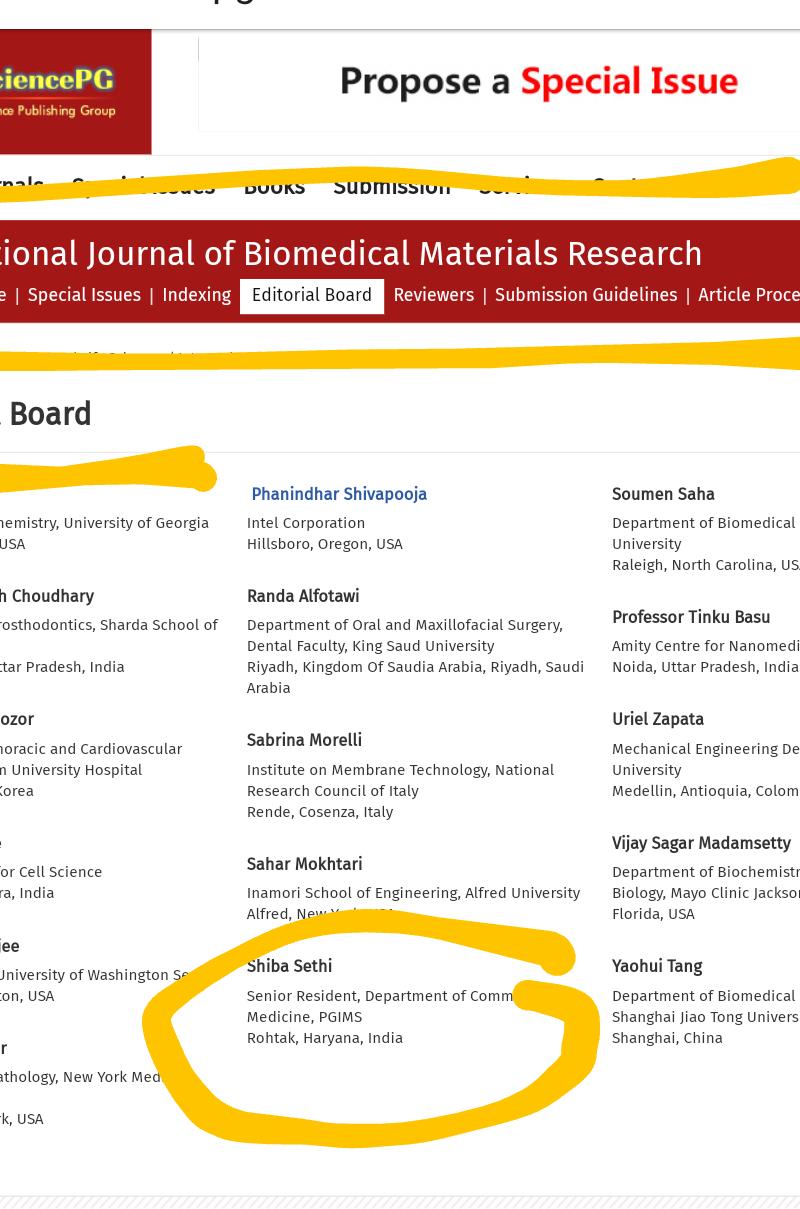Image resolution: width=800 pixels, height=1209 pixels.
Task: Open the Submission menu item
Action: click(x=392, y=187)
